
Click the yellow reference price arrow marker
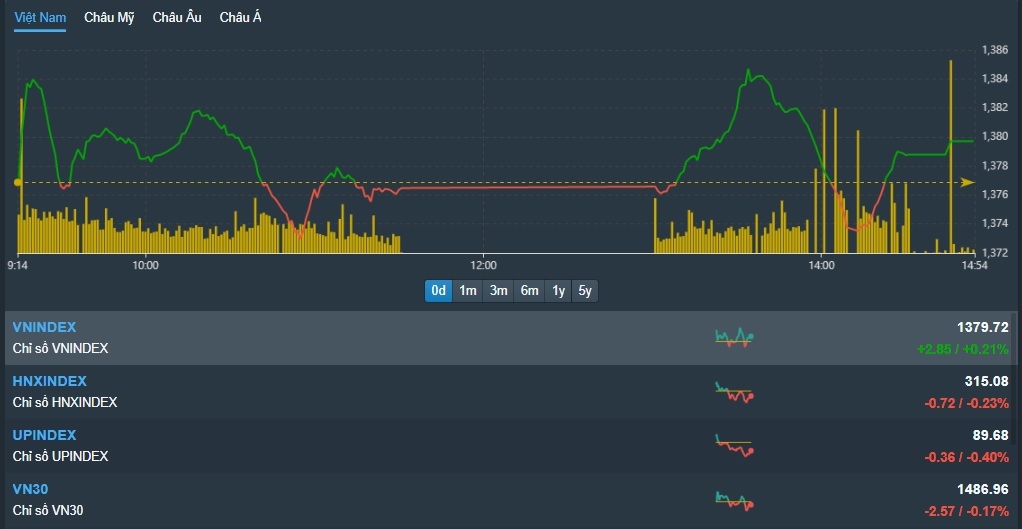pos(967,183)
